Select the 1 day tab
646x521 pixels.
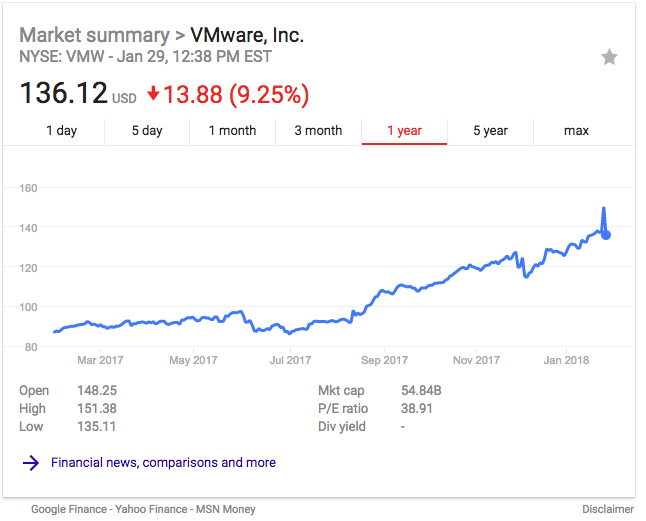click(61, 131)
